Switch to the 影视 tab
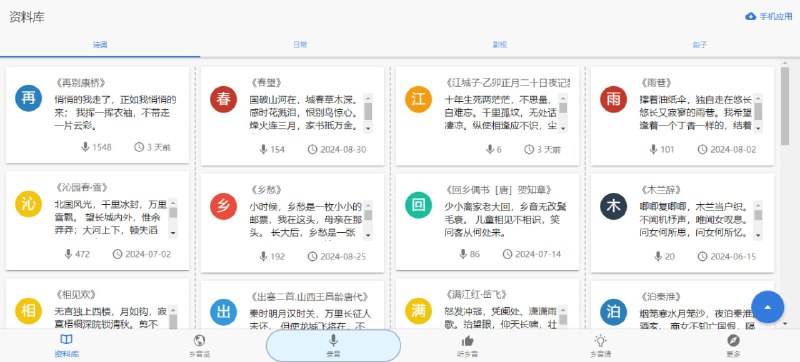Screen dimensions: 800x362 coord(500,45)
